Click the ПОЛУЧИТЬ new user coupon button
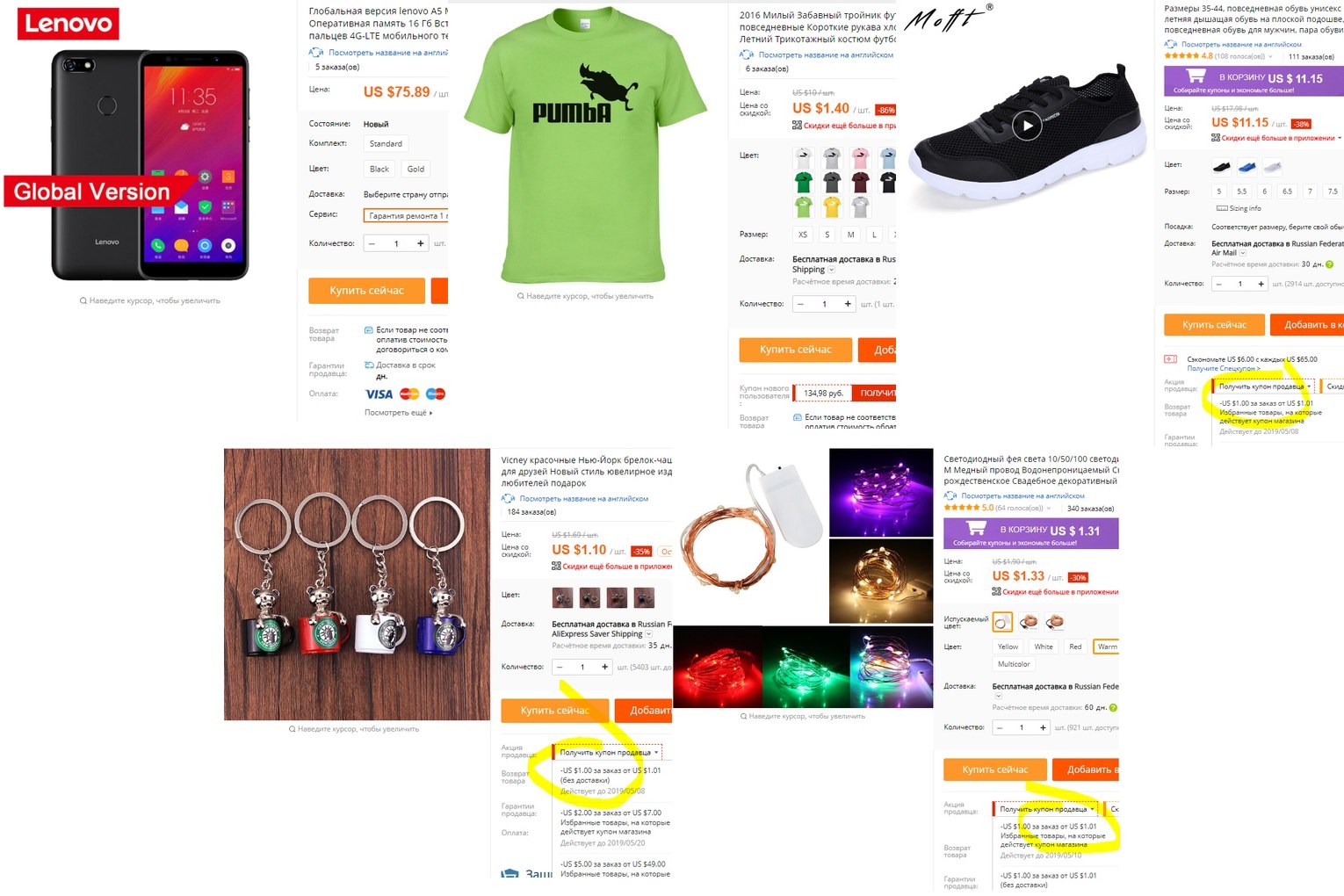 [878, 393]
